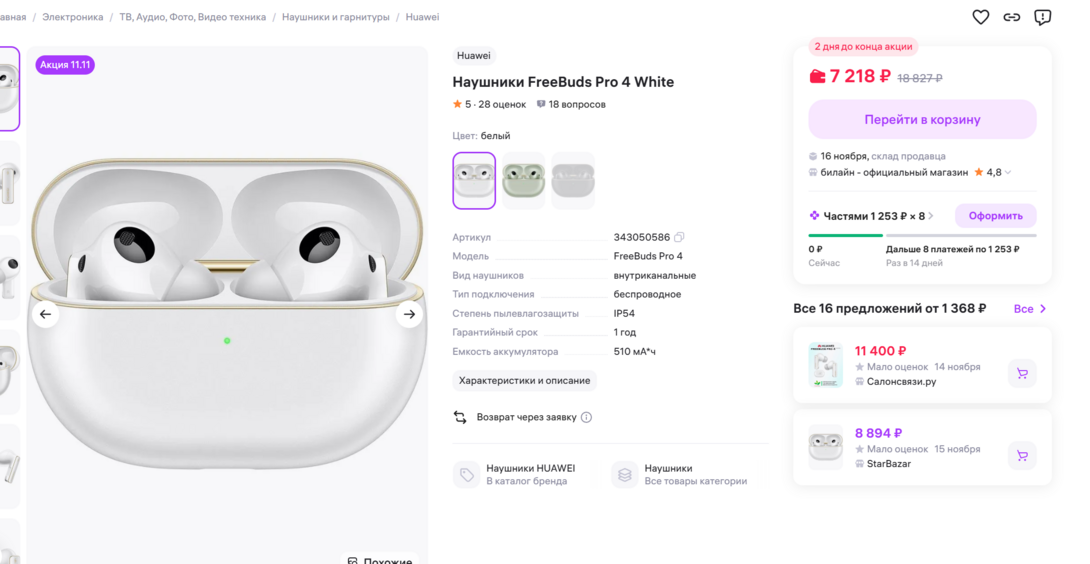
Task: Expand installment plan Частями details
Action: point(931,216)
